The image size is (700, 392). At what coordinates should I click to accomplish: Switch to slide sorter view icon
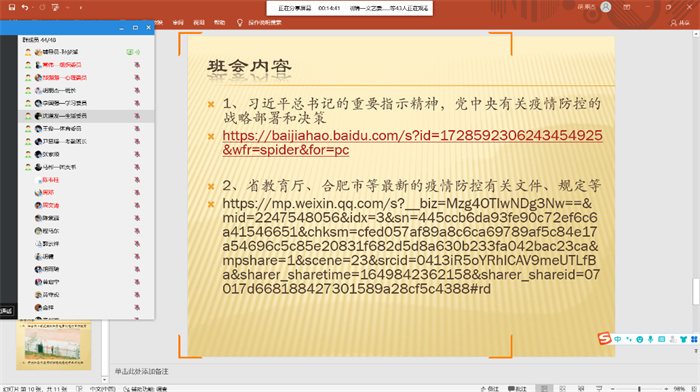tap(562, 389)
